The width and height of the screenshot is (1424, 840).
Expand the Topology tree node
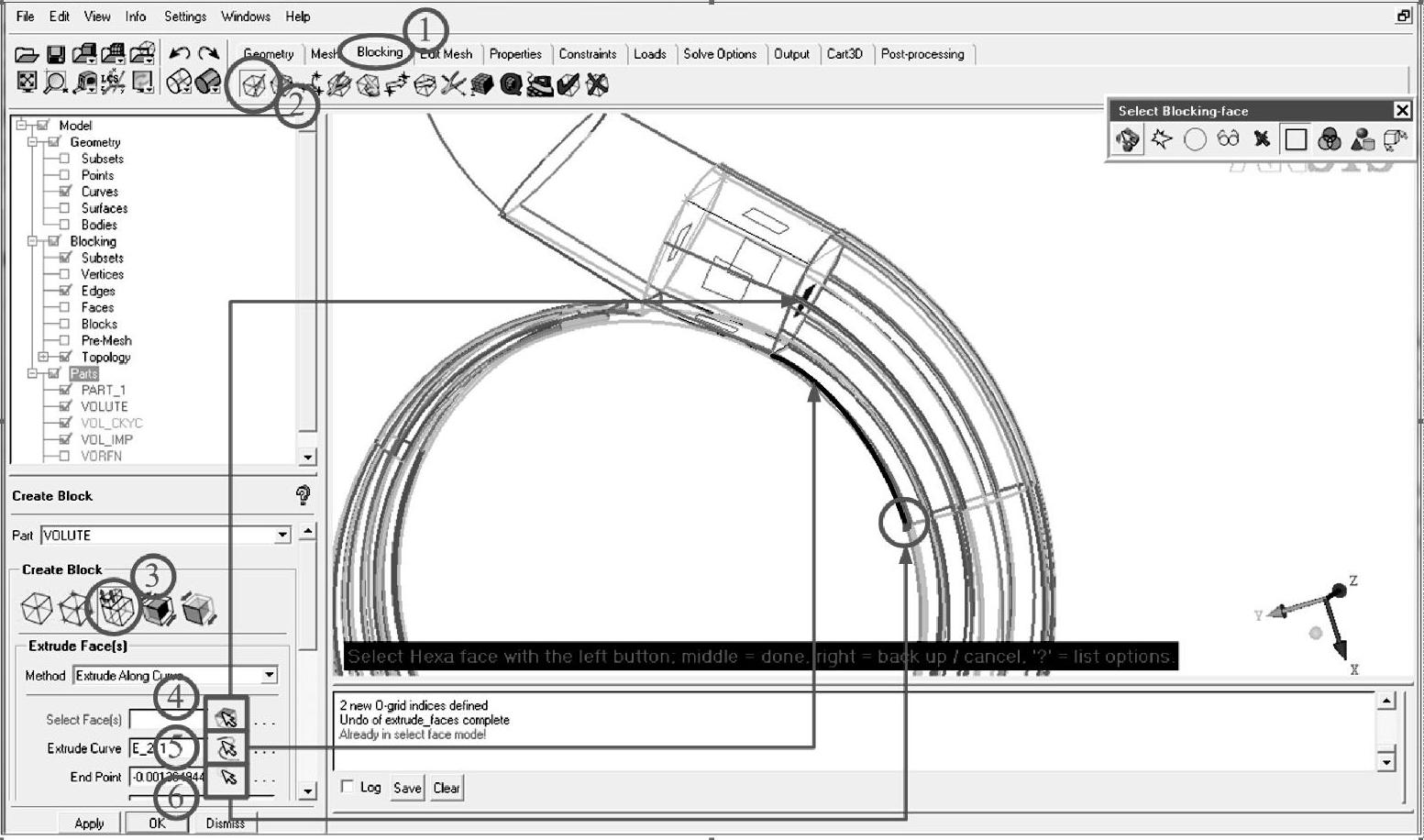[x=43, y=357]
